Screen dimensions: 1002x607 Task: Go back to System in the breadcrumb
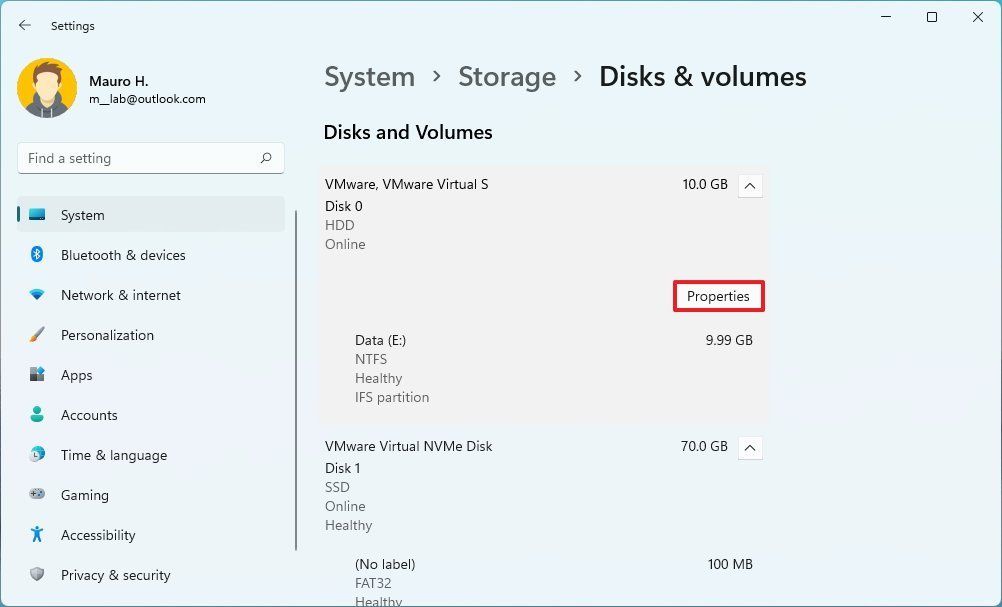(x=369, y=76)
